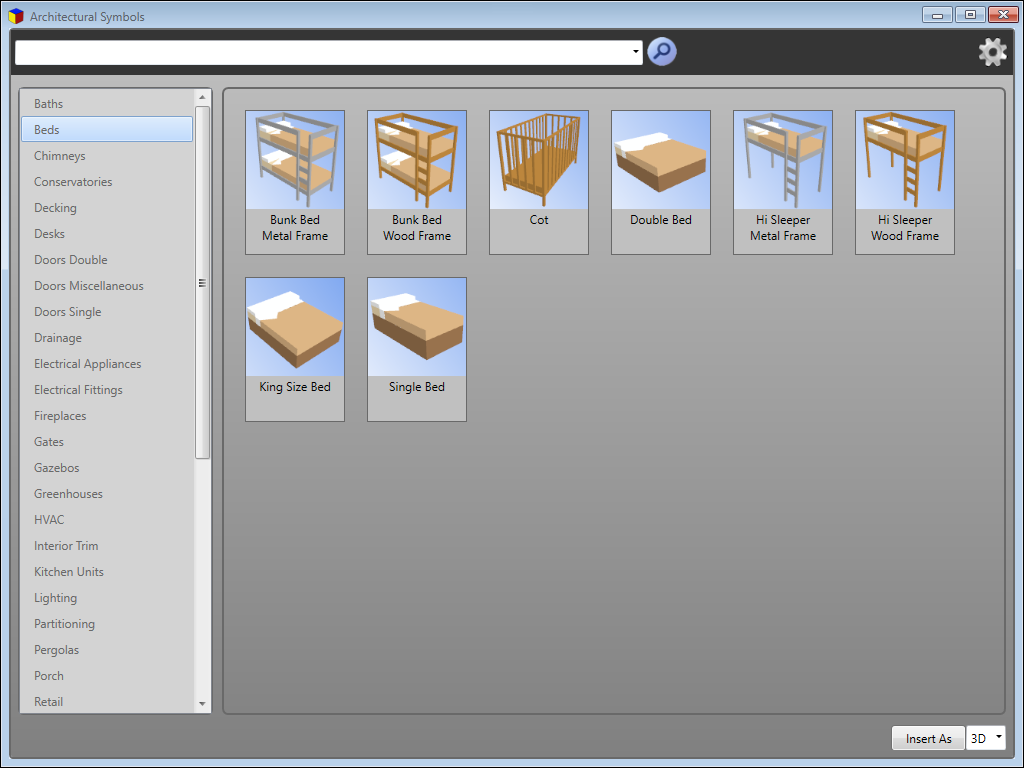
Task: Open the search box dropdown list
Action: (634, 51)
